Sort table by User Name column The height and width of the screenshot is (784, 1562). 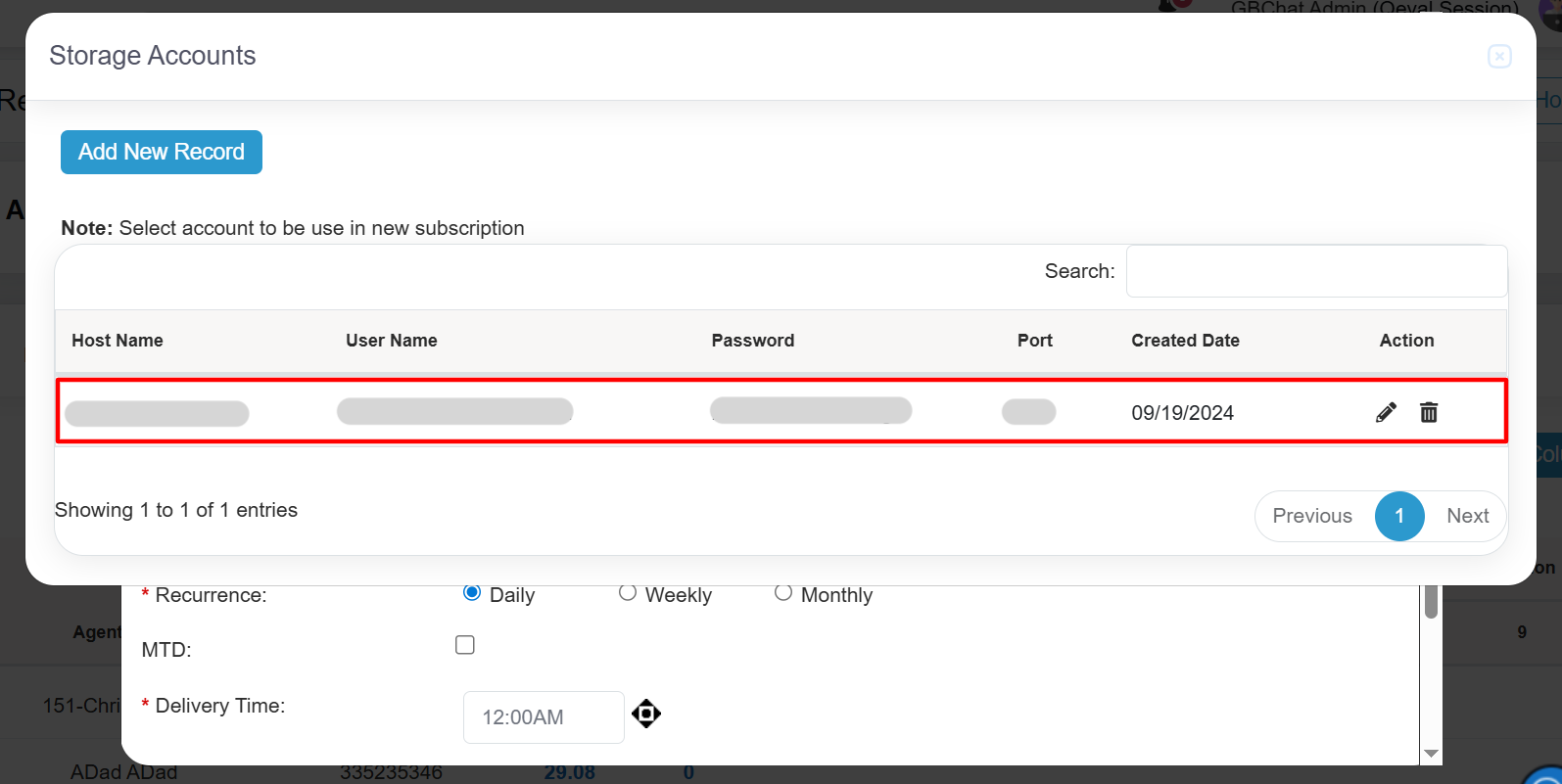[391, 341]
